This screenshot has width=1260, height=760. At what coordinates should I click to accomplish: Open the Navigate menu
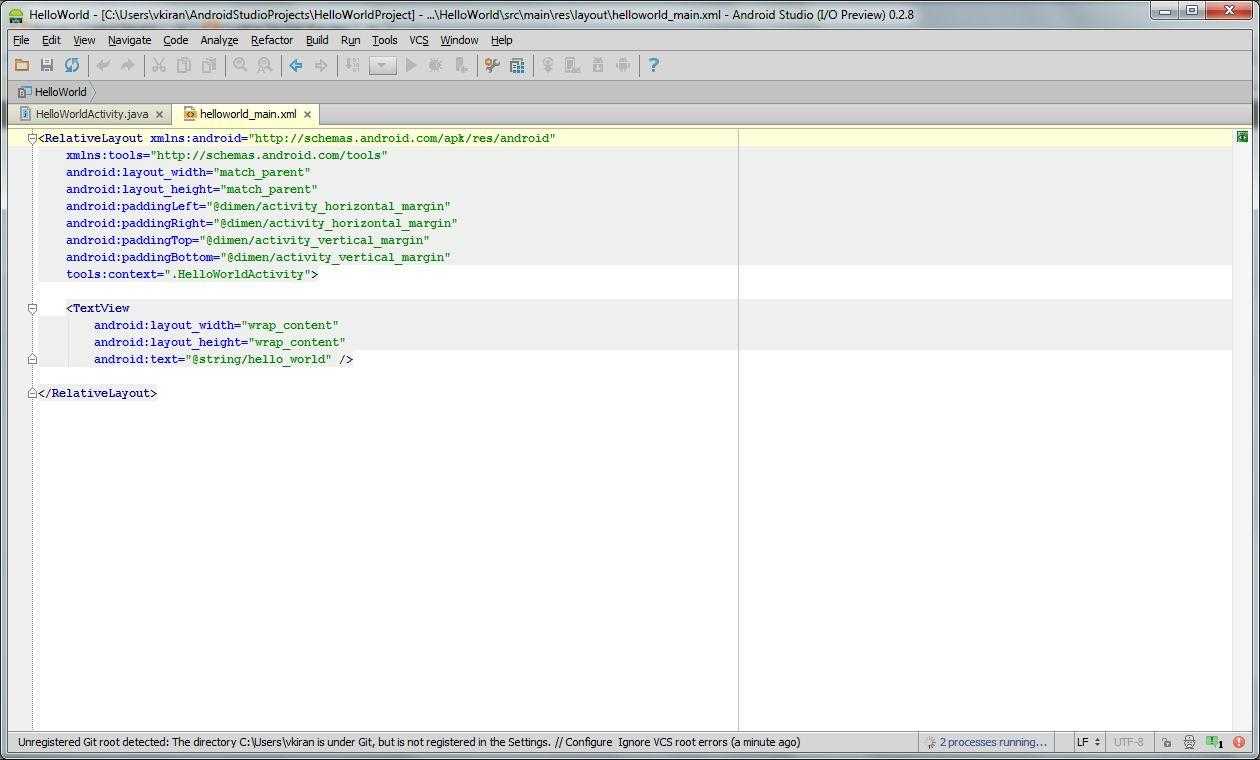coord(130,40)
